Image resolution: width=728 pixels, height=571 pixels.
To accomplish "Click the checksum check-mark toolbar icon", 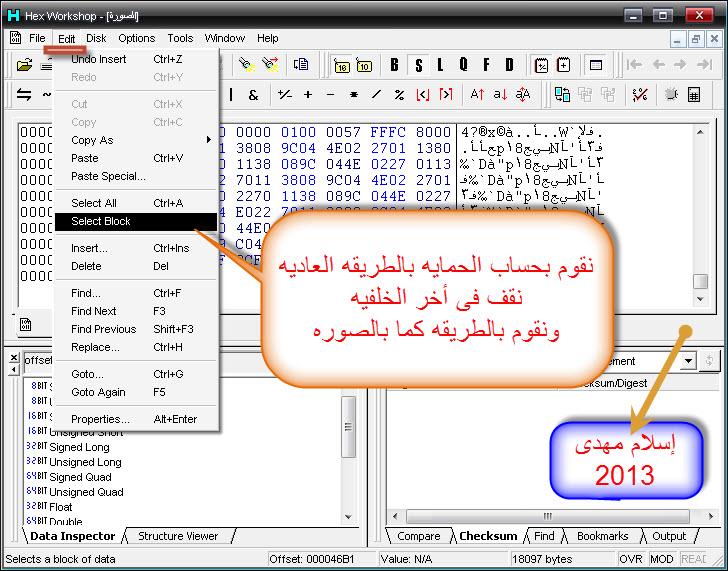I will coord(639,95).
